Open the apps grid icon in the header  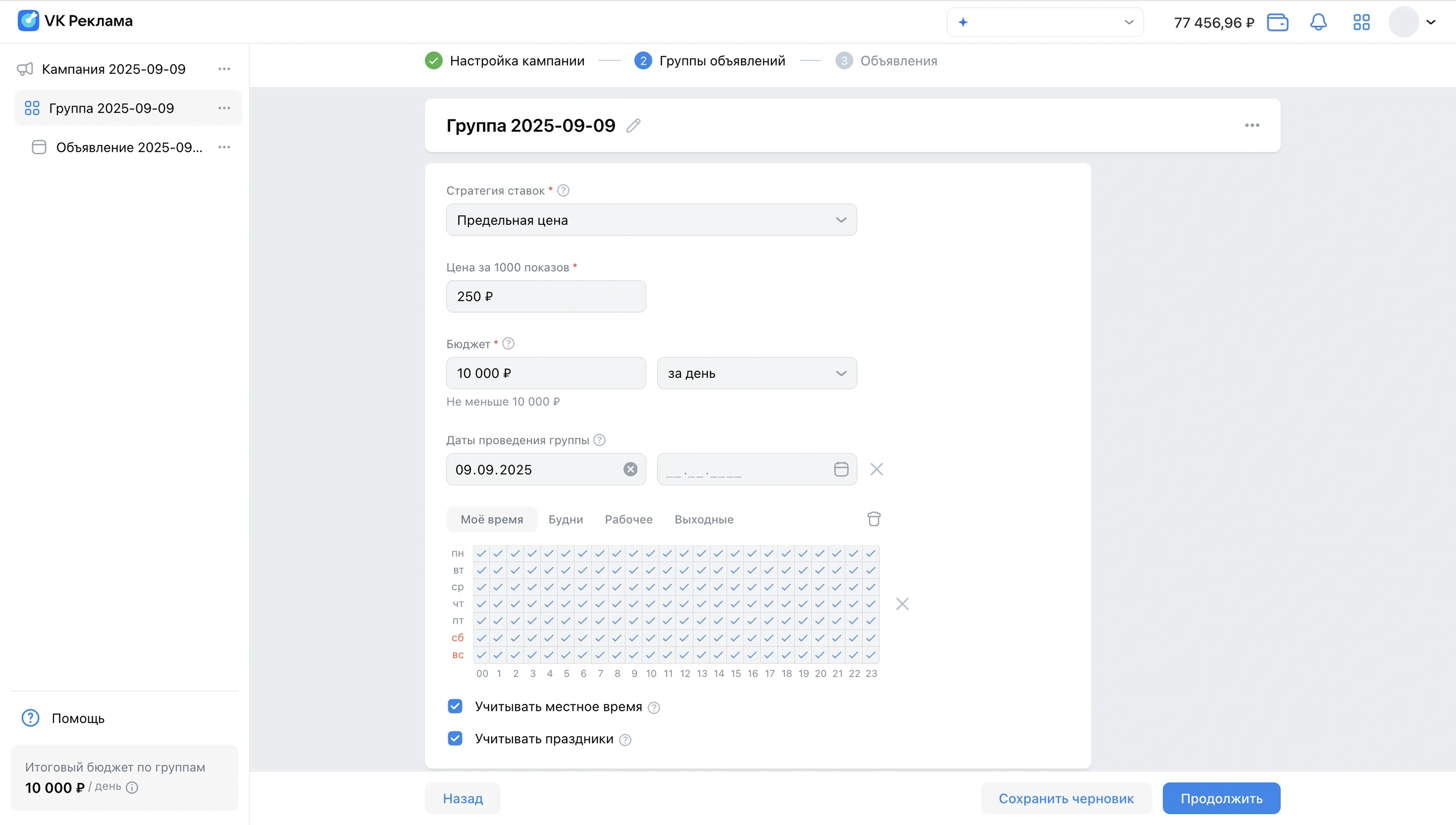1361,22
